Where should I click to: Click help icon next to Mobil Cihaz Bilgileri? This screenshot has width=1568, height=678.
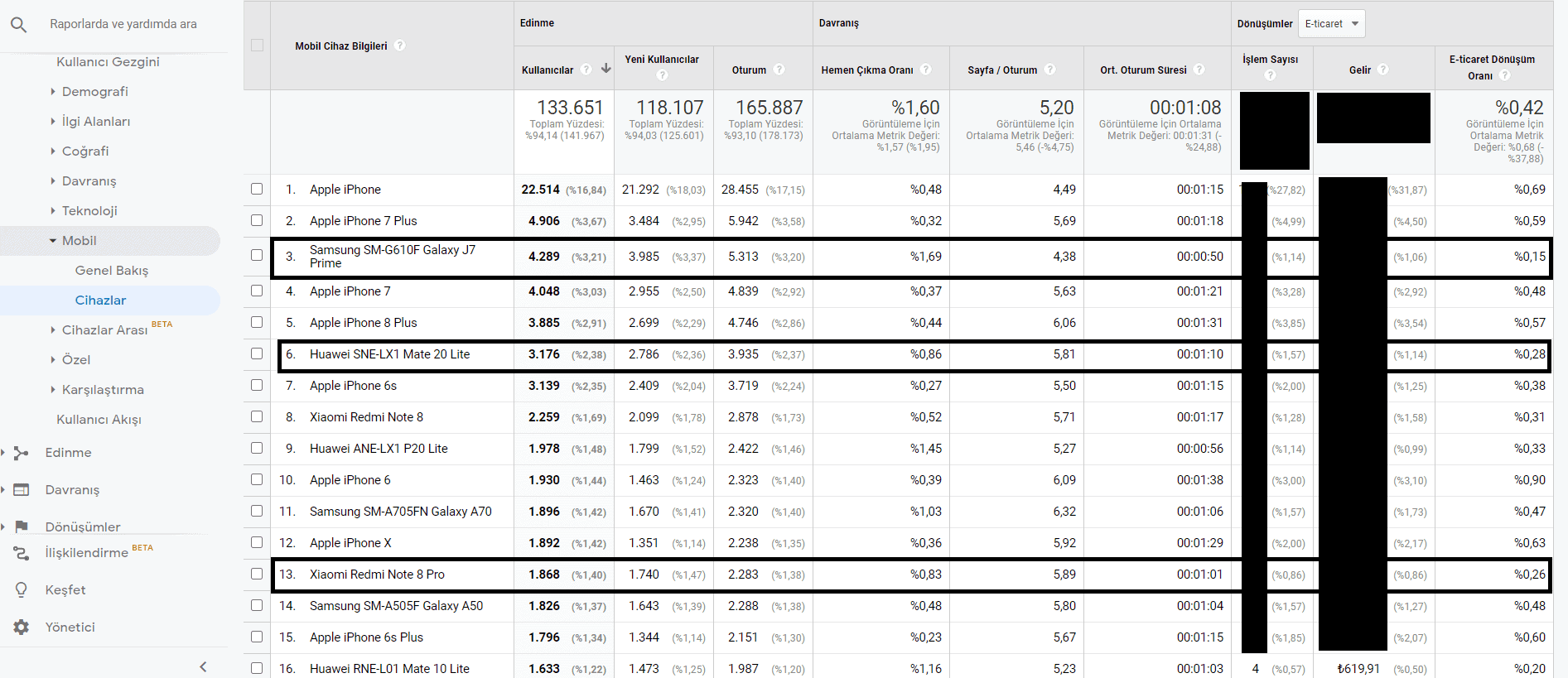point(400,46)
